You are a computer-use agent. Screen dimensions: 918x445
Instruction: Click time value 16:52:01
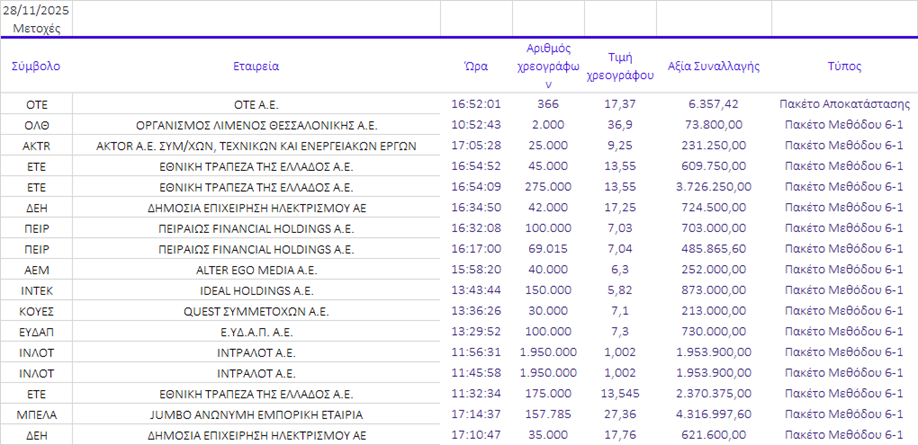click(476, 104)
